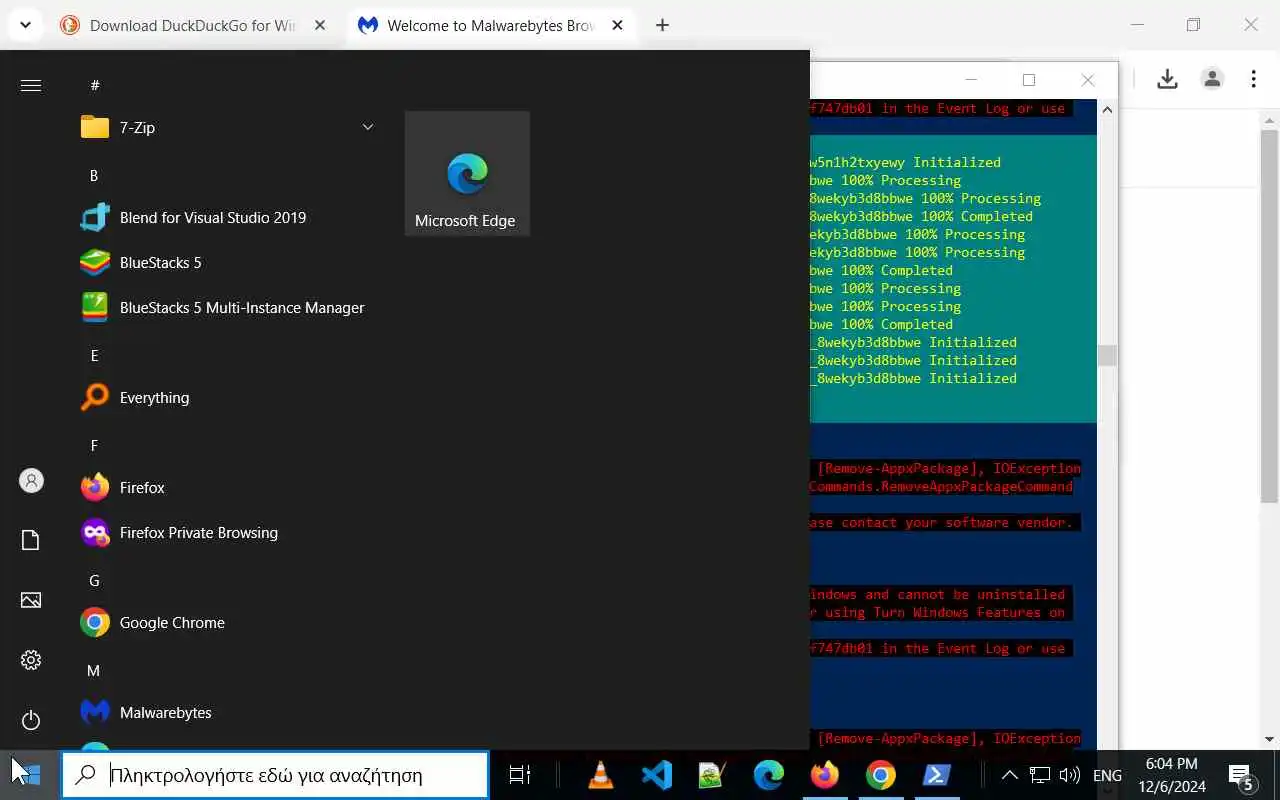Open Visual Studio Code from taskbar
1280x800 pixels.
click(x=657, y=775)
